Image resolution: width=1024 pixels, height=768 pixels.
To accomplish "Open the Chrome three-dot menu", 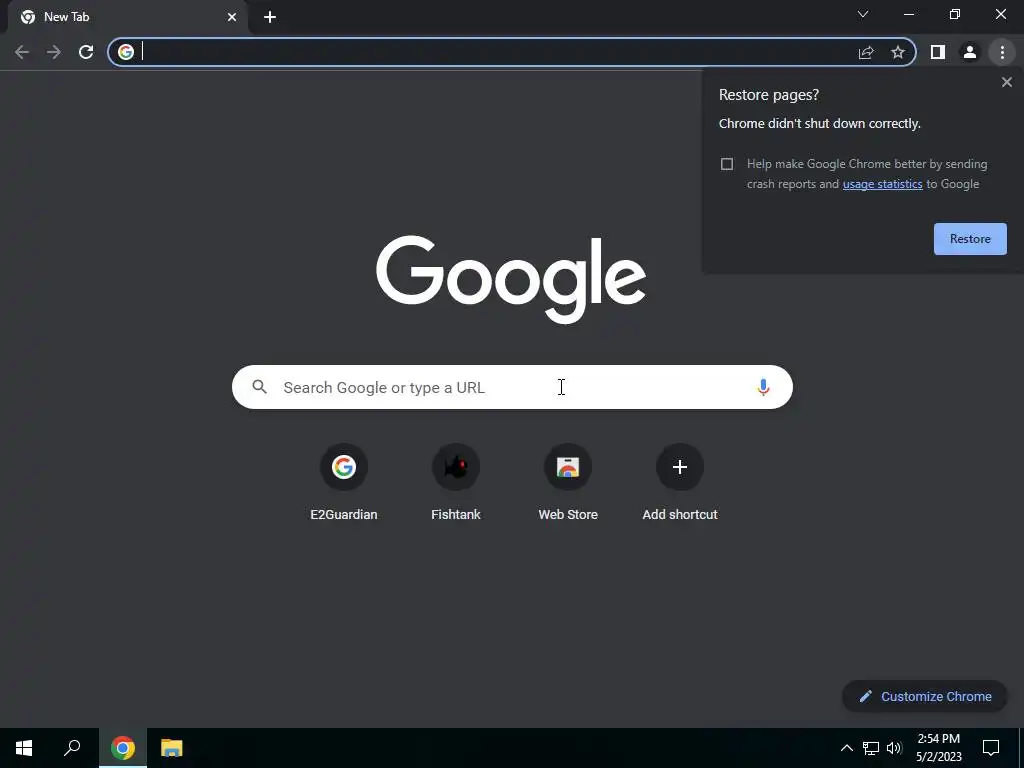I will point(1002,52).
